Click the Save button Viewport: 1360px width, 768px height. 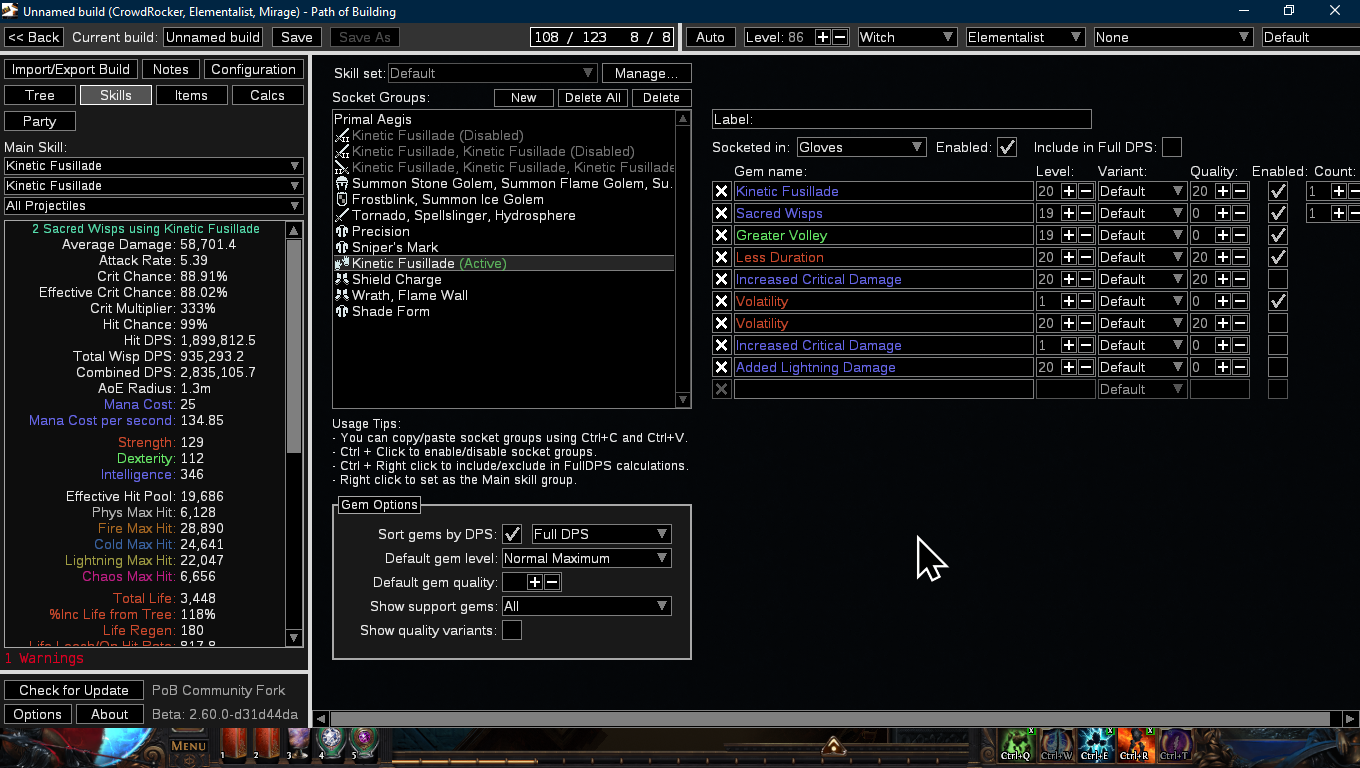296,37
